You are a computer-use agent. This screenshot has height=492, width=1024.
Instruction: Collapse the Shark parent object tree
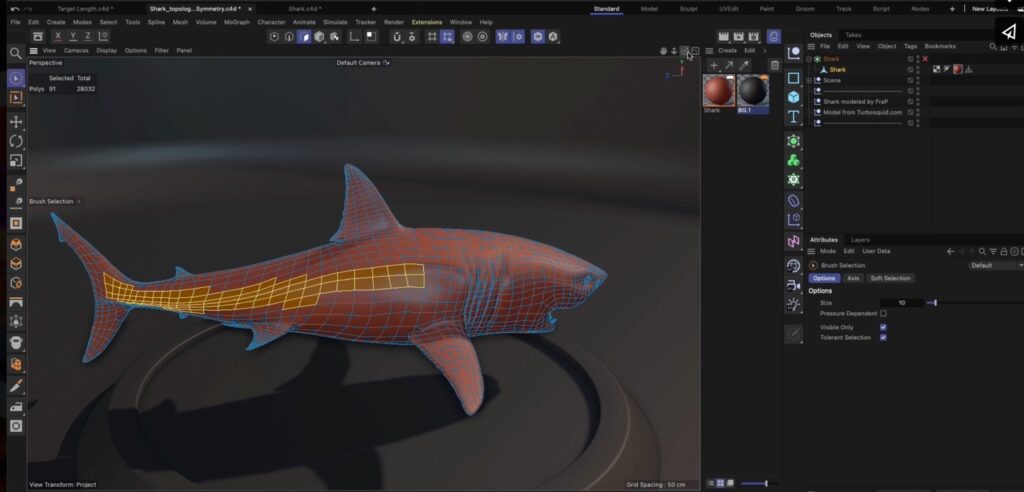[808, 59]
